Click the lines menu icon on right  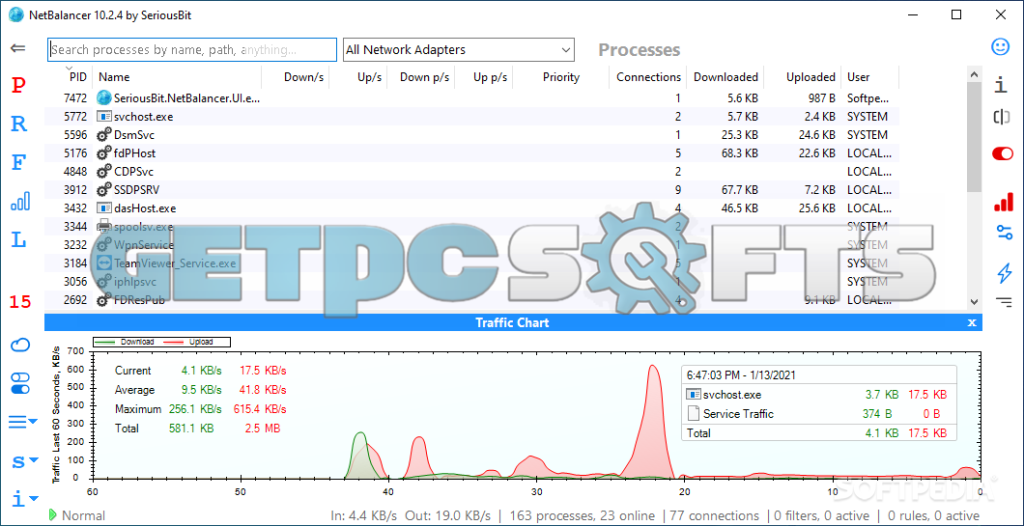[1004, 301]
